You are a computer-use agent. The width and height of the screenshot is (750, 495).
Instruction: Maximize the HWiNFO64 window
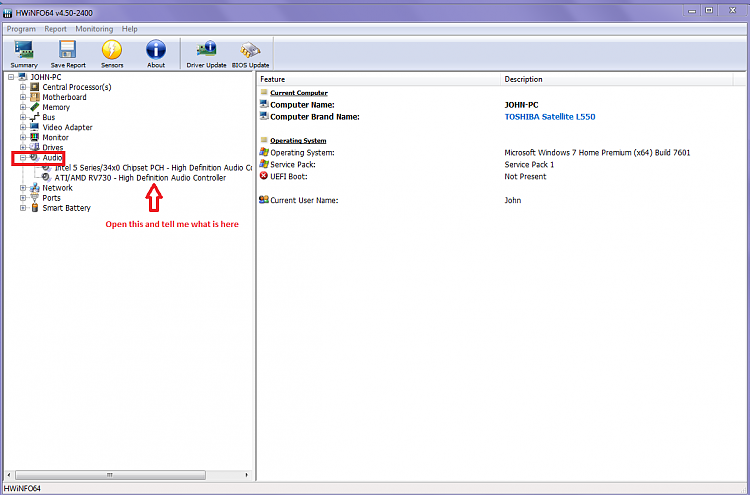[709, 10]
